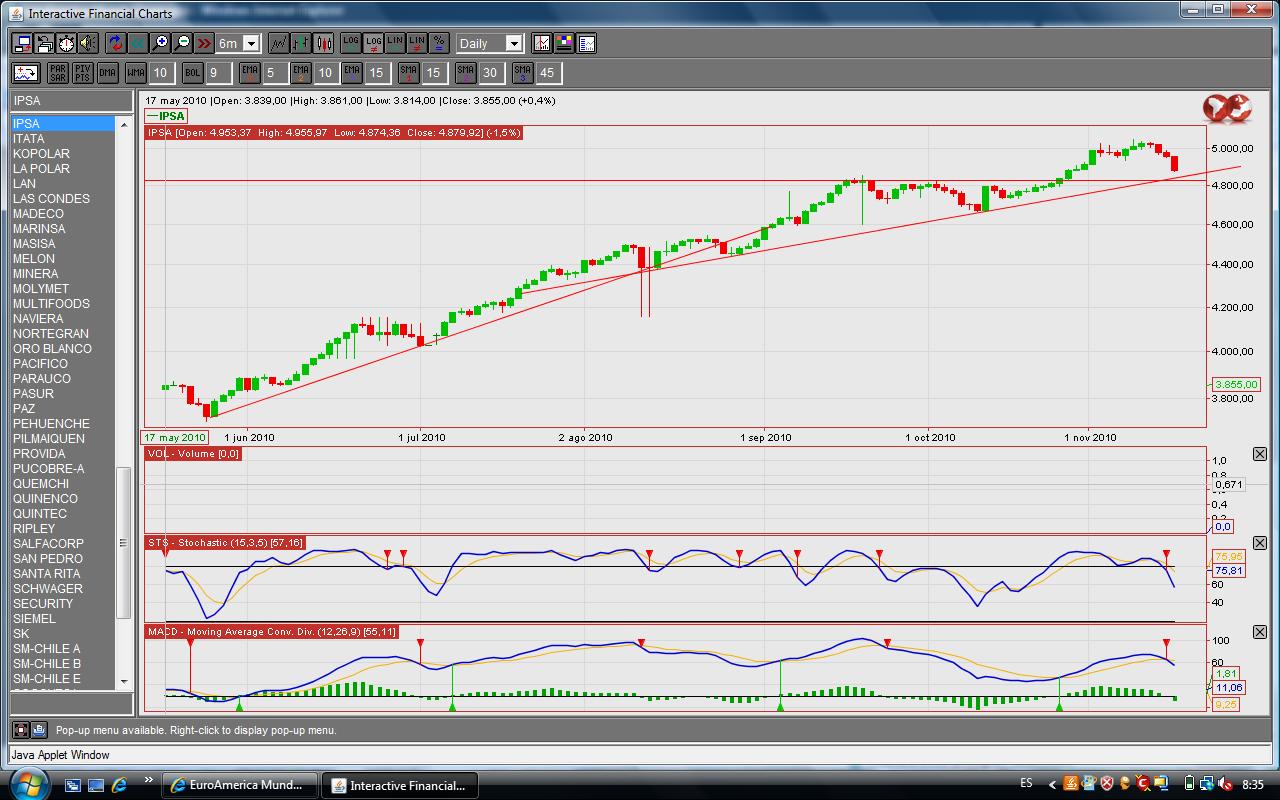Select the LOG with red not-equal scale button

click(x=373, y=44)
